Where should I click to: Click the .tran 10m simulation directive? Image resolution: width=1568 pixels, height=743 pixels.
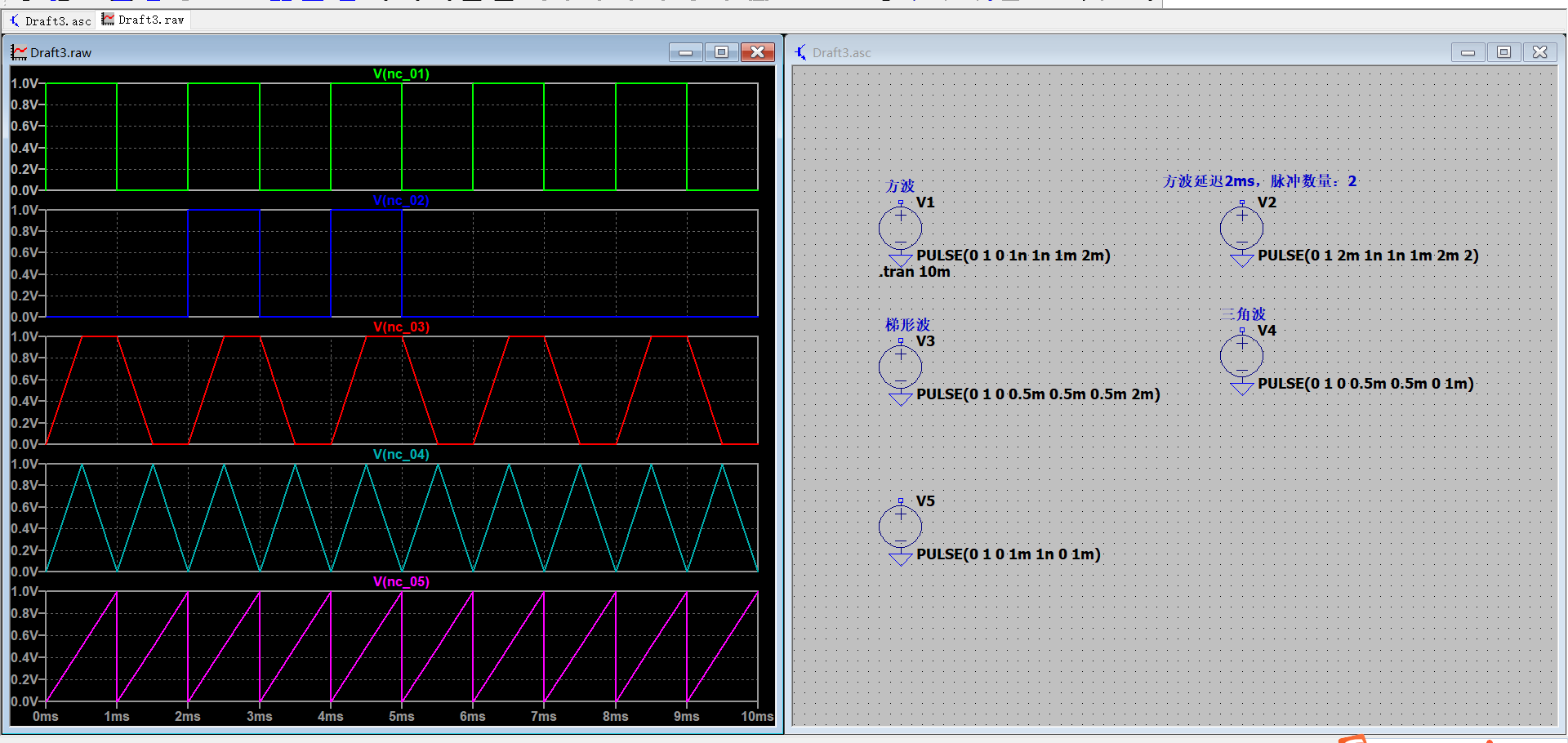[915, 272]
